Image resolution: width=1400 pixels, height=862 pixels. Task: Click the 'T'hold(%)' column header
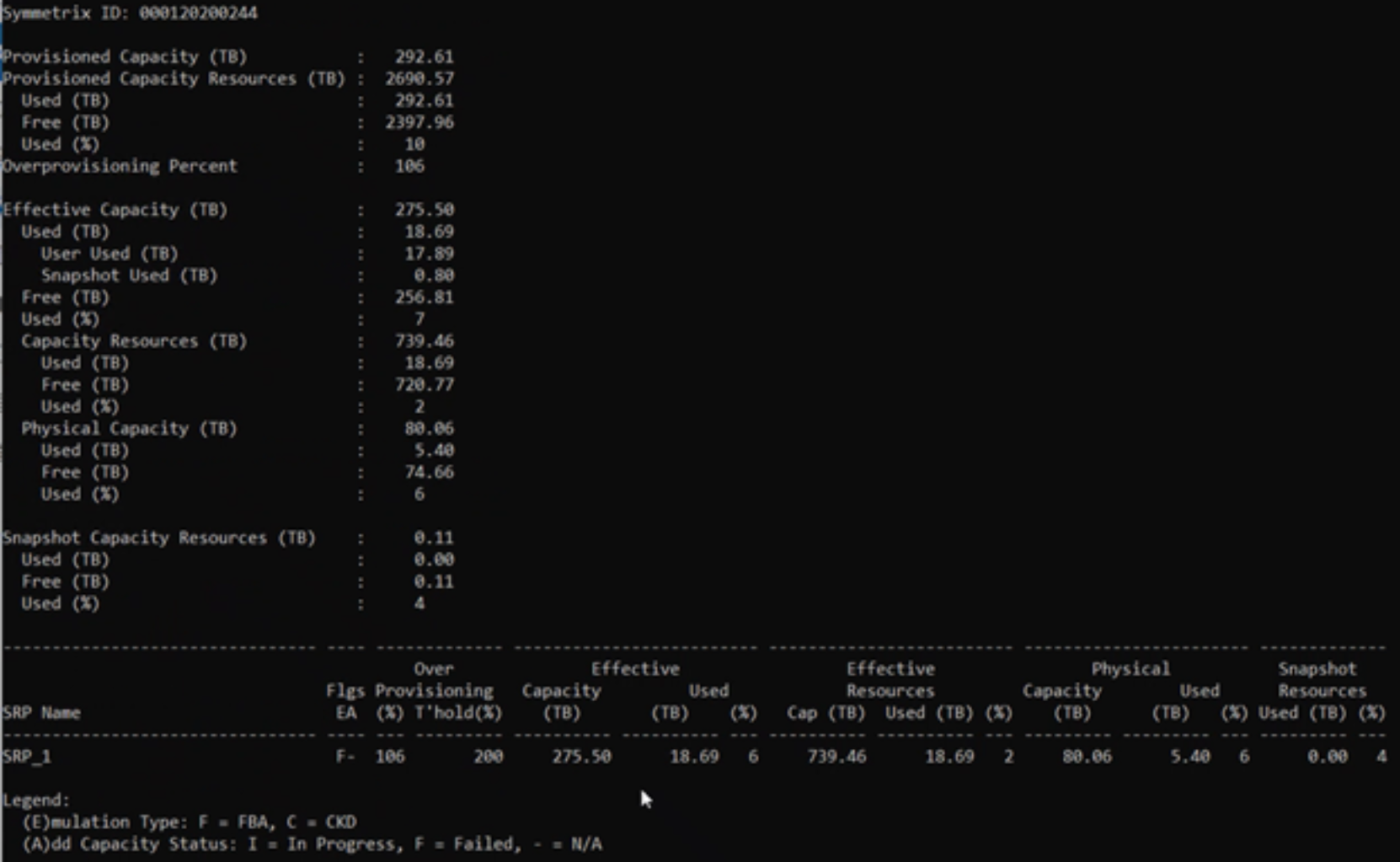click(x=458, y=713)
